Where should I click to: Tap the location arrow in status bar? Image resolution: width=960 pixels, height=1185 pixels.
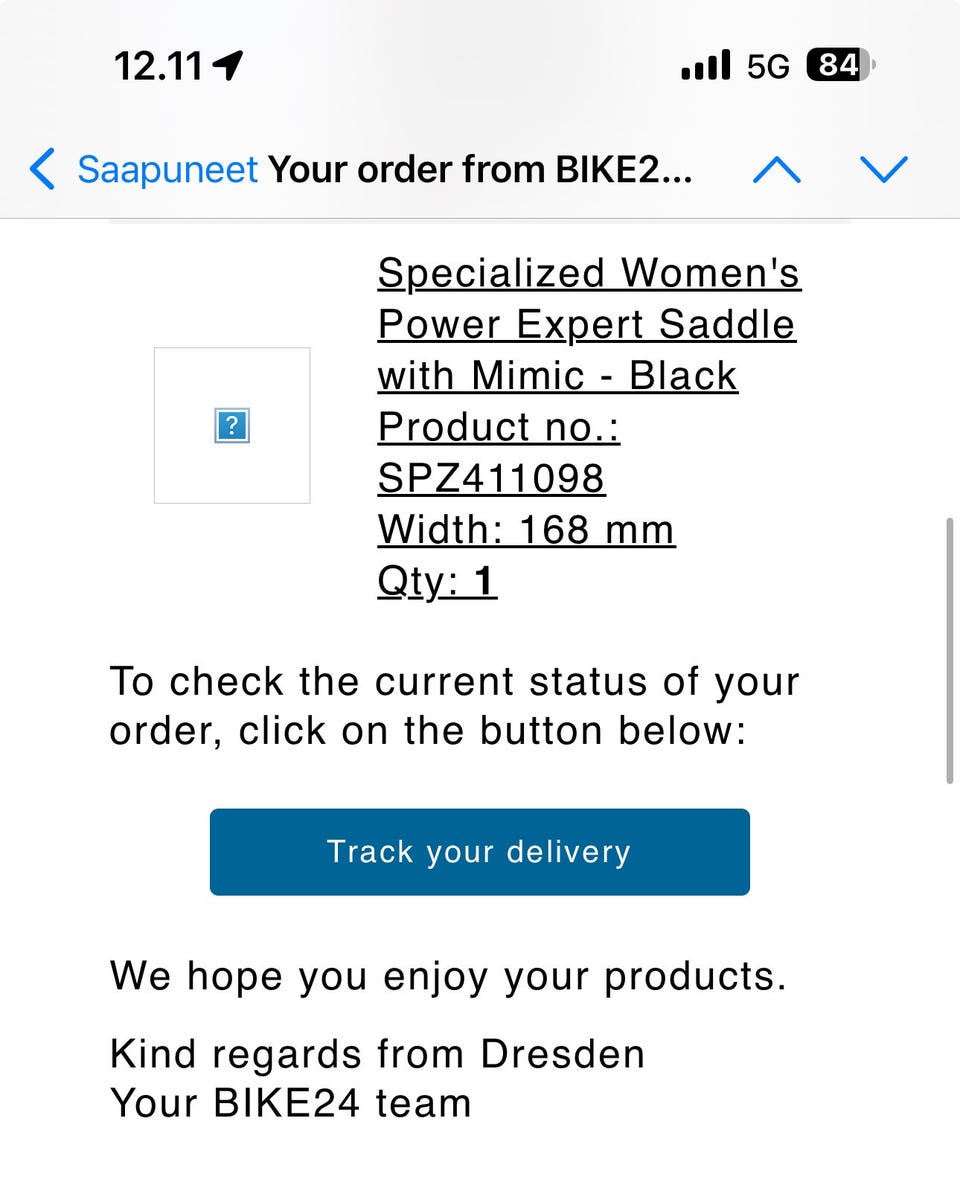click(x=228, y=67)
